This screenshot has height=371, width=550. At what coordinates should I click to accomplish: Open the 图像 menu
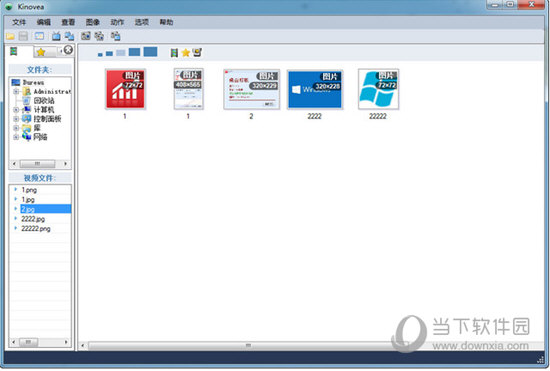[93, 22]
